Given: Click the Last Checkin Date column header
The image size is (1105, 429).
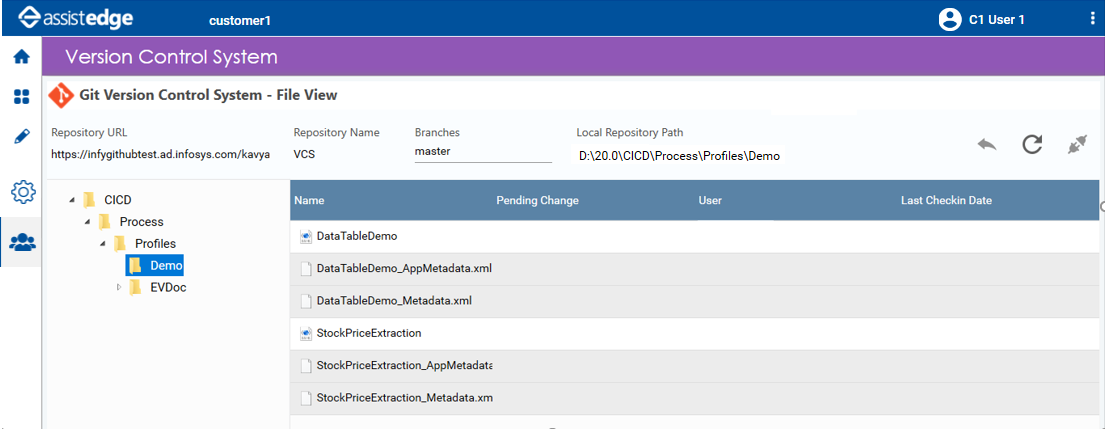Looking at the screenshot, I should point(946,201).
